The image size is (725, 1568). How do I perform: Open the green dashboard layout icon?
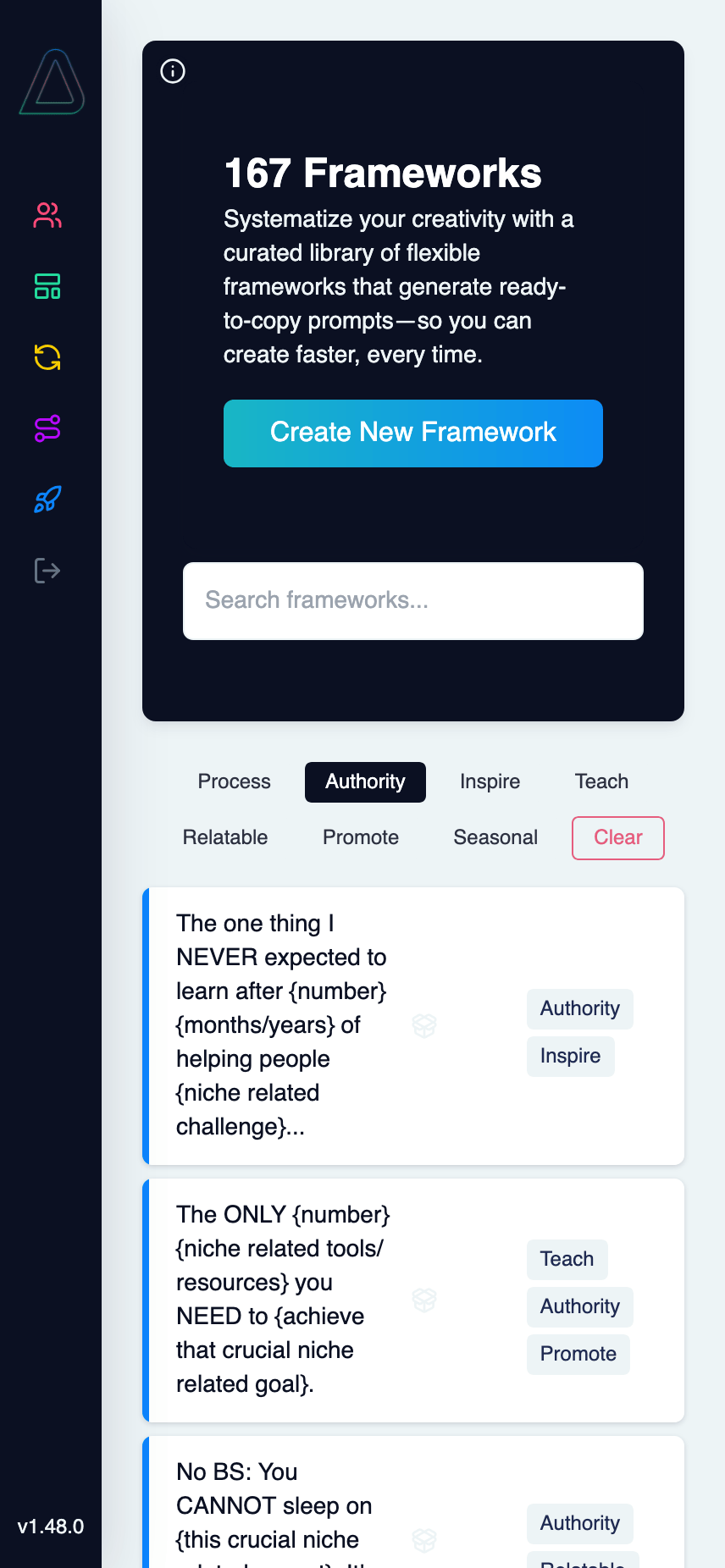(48, 287)
